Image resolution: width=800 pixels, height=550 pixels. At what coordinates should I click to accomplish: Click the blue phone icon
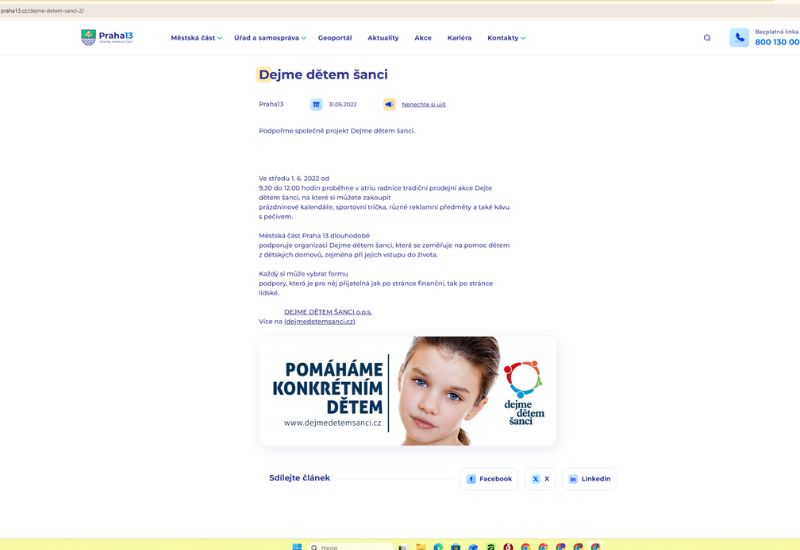pyautogui.click(x=739, y=38)
